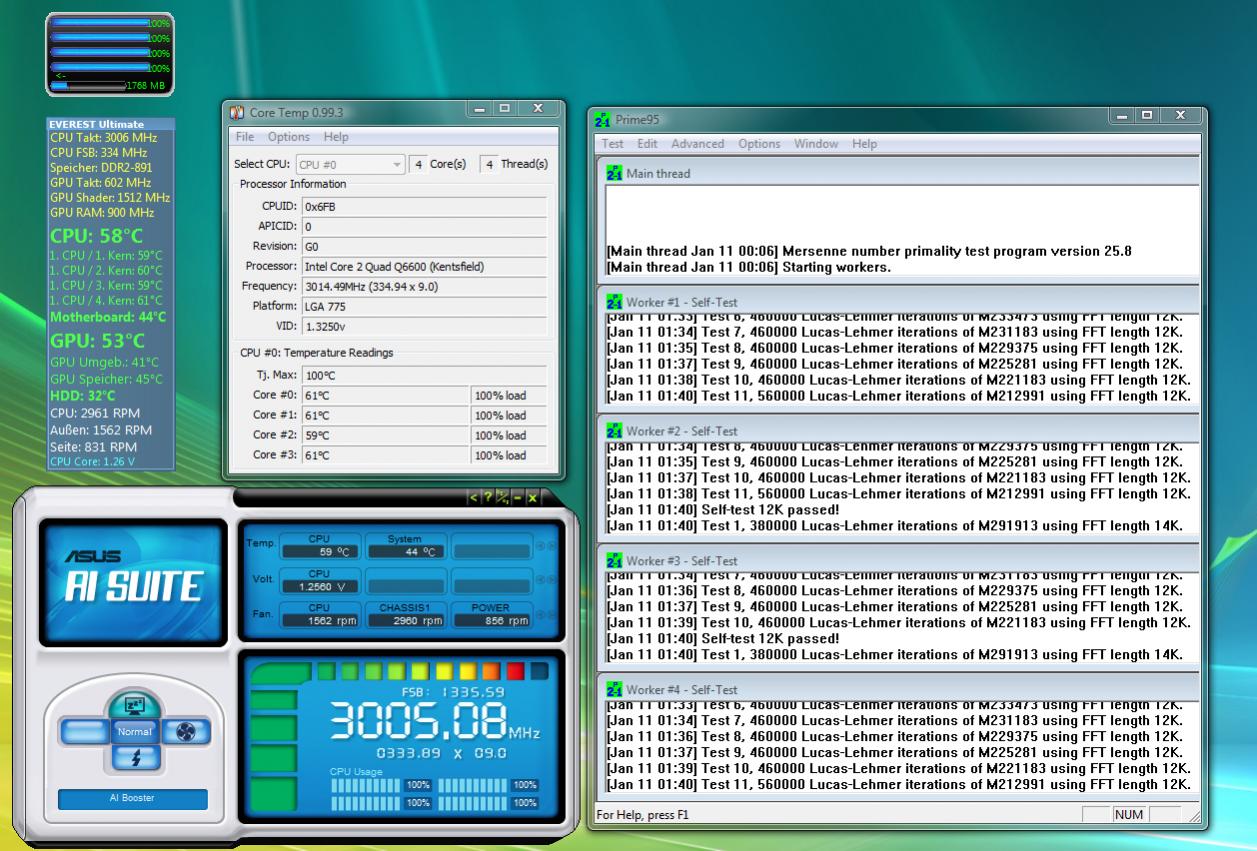Click the Main thread sub-window title bar
The width and height of the screenshot is (1257, 851).
click(898, 173)
